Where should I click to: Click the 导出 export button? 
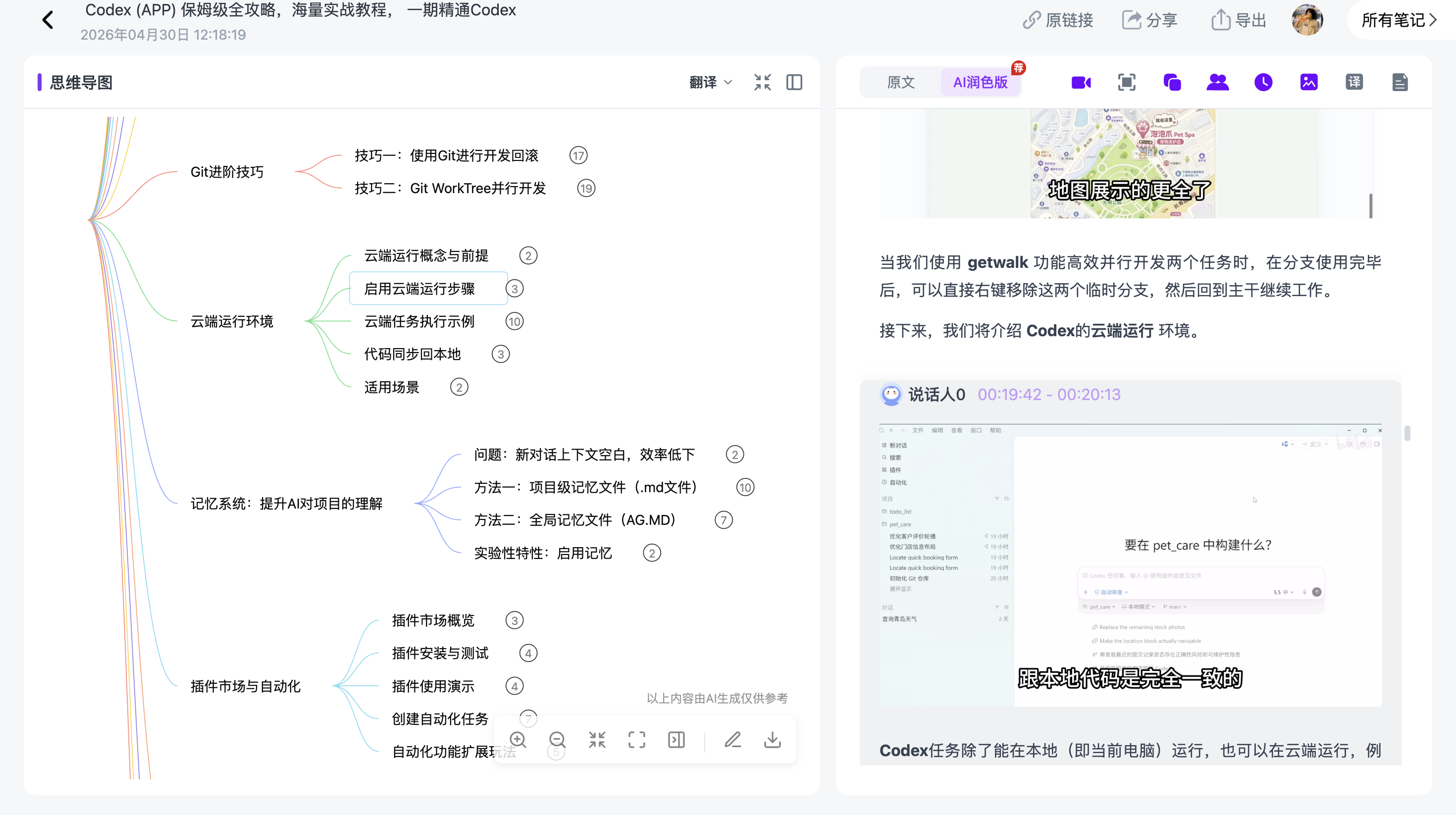(x=1239, y=20)
